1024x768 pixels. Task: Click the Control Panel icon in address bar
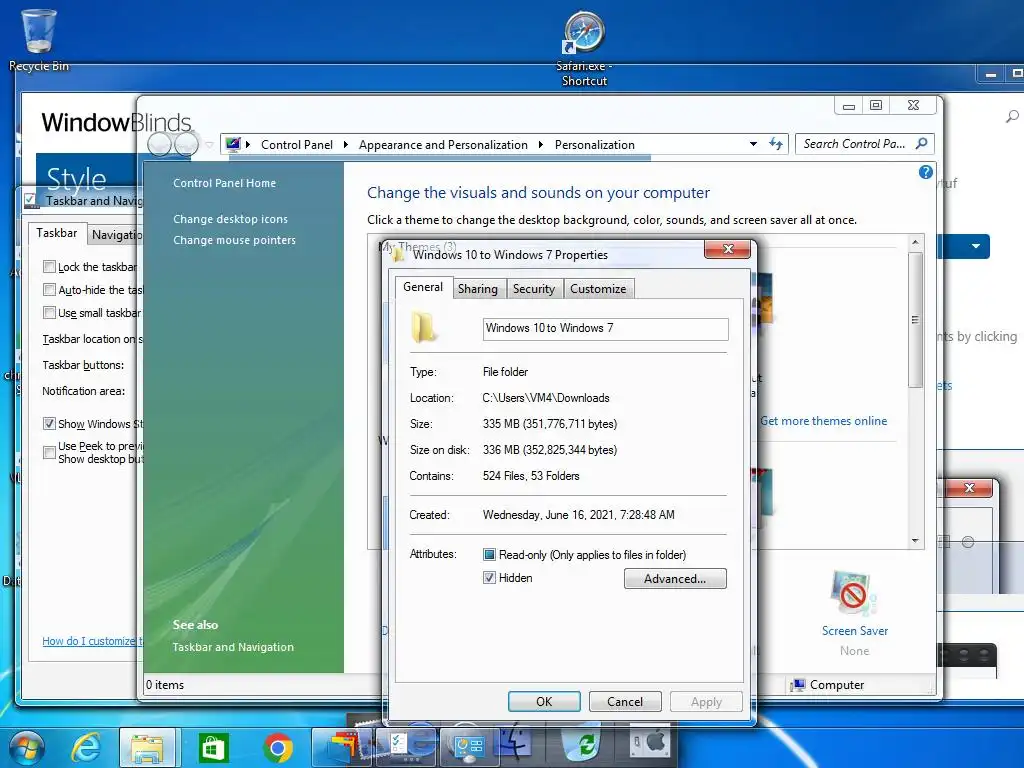point(233,144)
